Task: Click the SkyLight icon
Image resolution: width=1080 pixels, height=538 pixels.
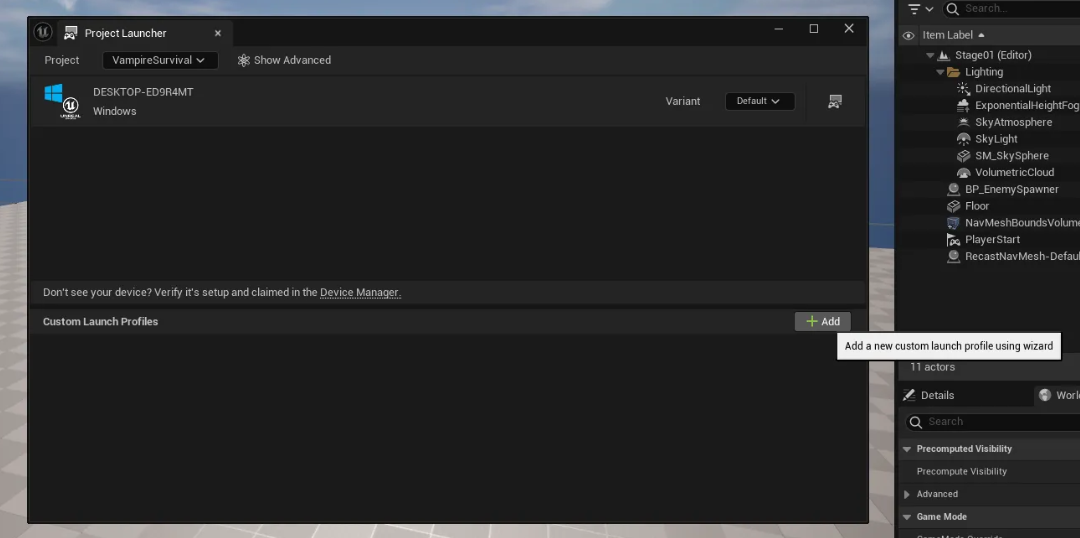Action: click(964, 138)
